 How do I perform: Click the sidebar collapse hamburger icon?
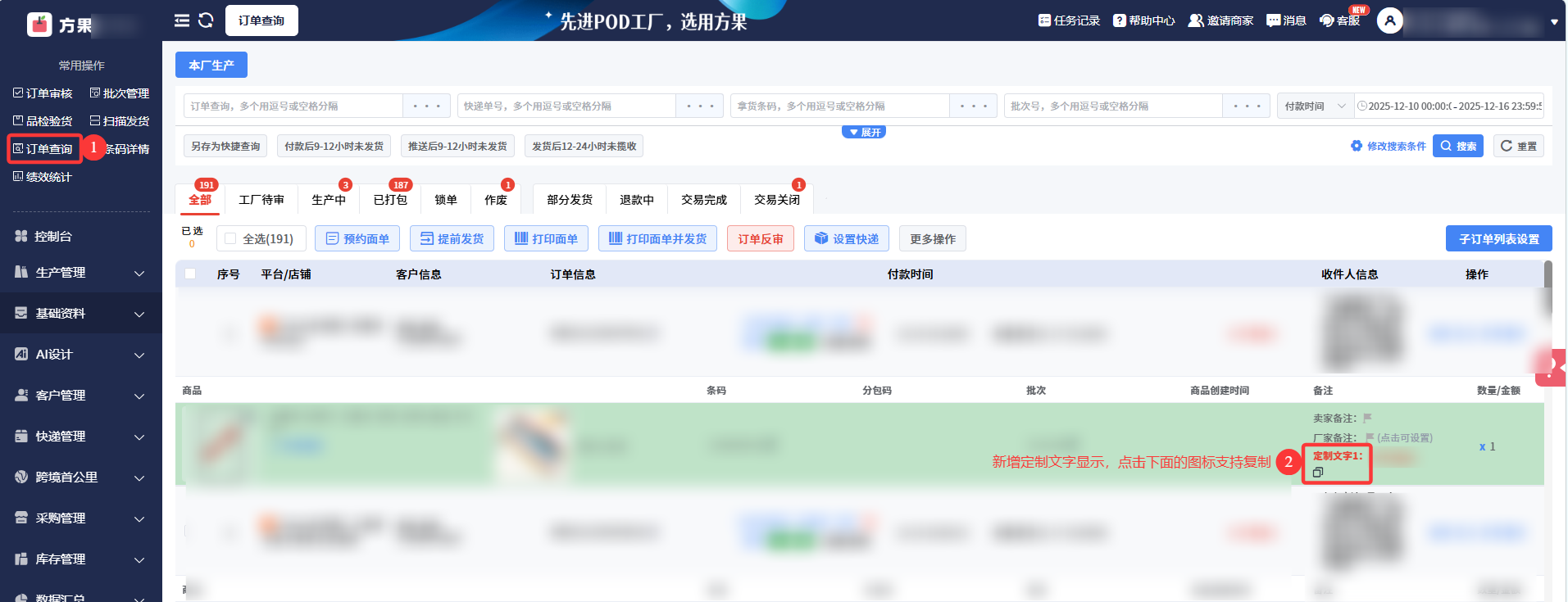coord(181,20)
